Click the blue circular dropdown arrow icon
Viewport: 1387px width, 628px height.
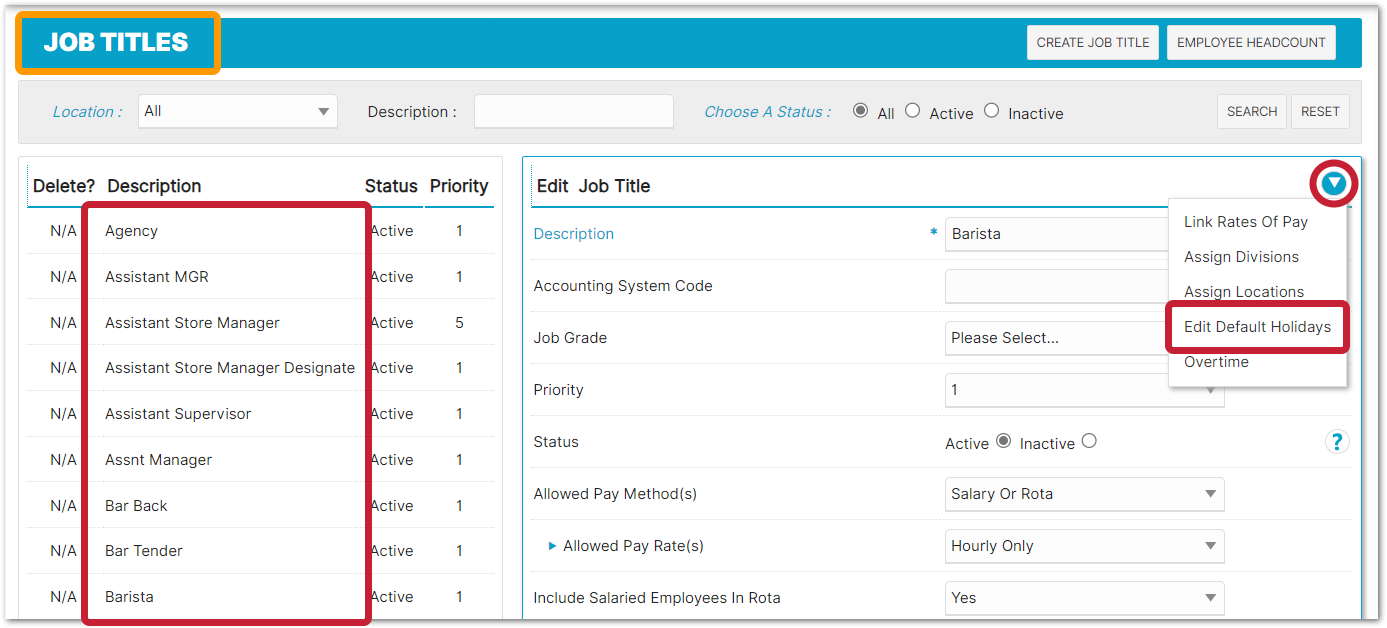(1333, 184)
